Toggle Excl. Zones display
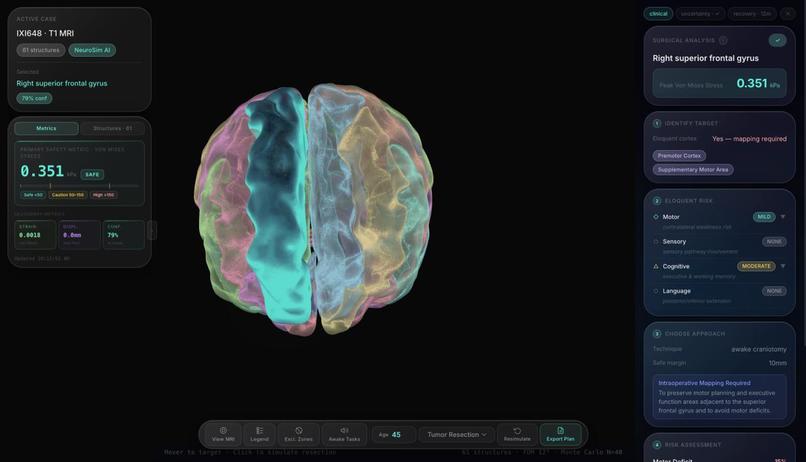Viewport: 806px width, 462px height. point(299,434)
